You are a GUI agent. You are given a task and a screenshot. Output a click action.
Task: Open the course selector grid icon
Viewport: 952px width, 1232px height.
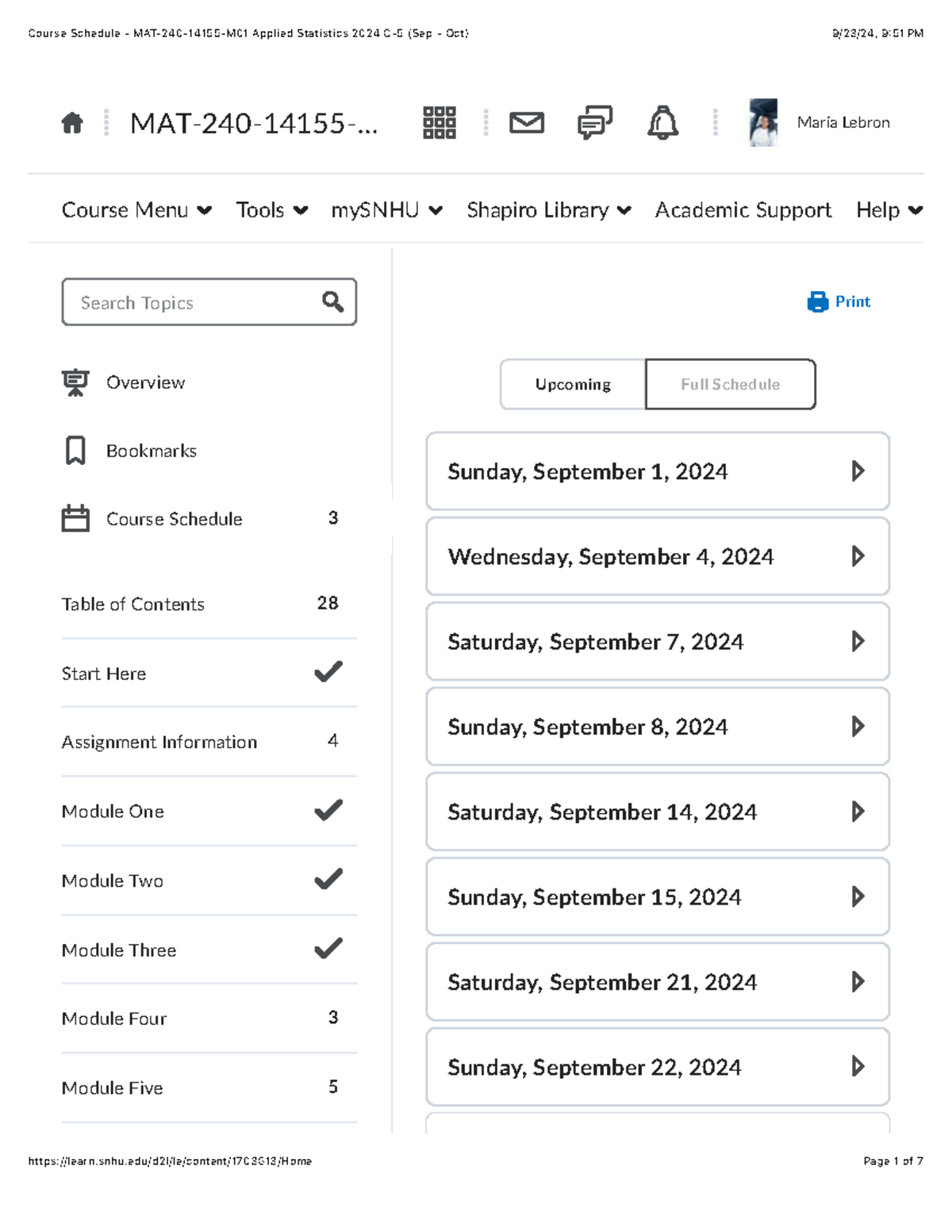(x=439, y=123)
